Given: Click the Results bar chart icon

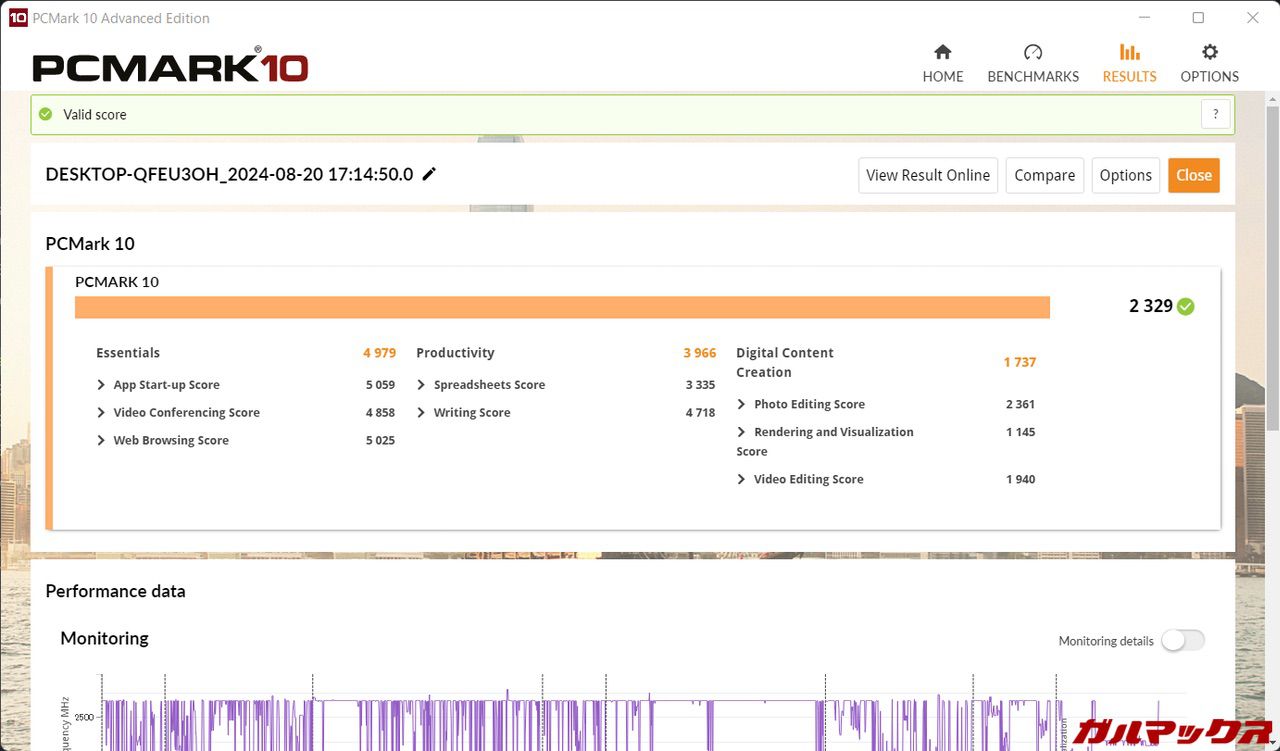Looking at the screenshot, I should pos(1129,53).
